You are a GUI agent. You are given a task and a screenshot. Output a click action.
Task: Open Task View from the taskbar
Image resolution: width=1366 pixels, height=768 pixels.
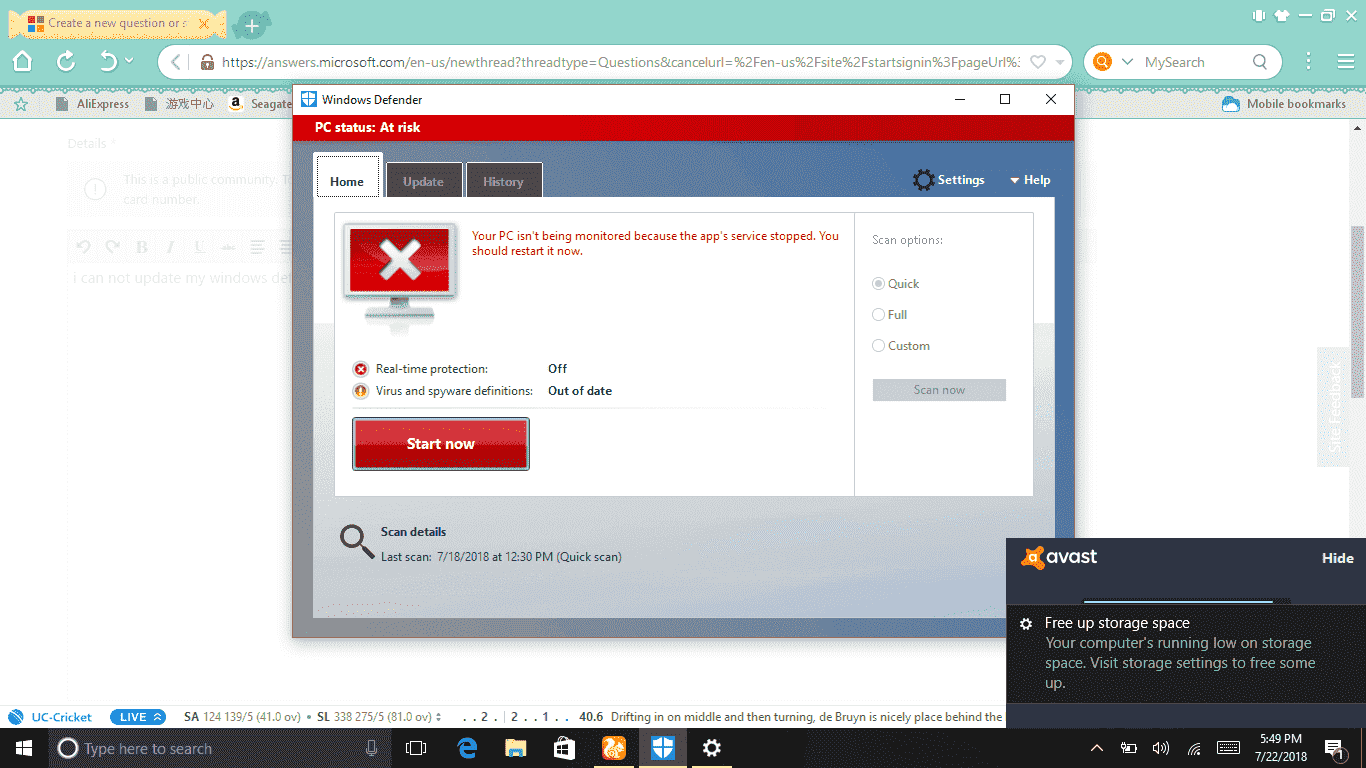(x=416, y=748)
